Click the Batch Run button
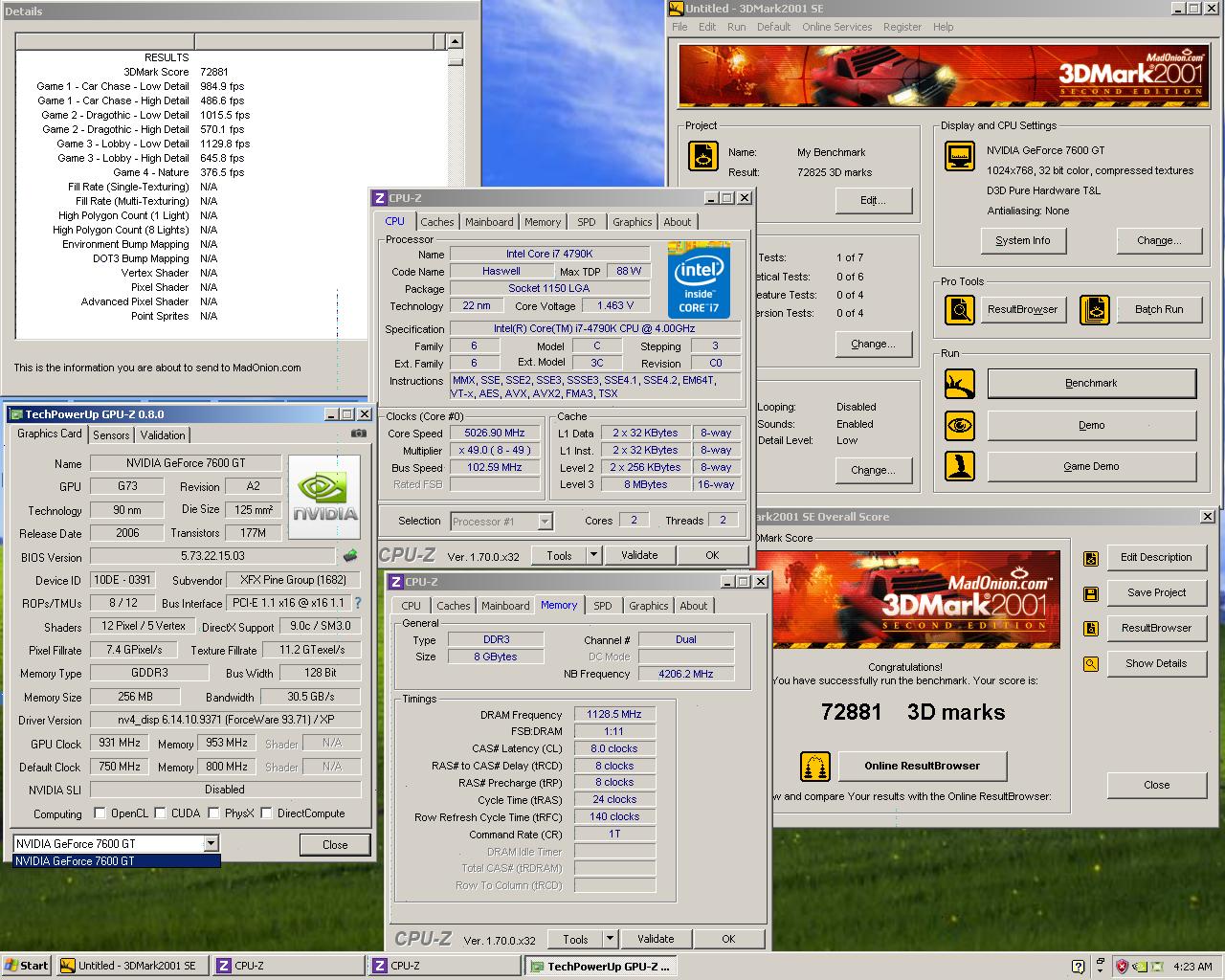The image size is (1225, 980). (1160, 309)
